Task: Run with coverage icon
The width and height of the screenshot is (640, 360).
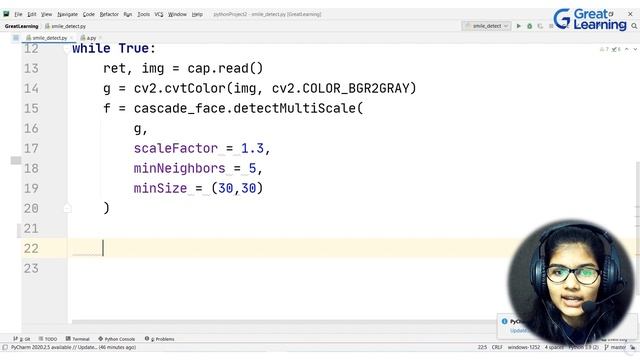Action: coord(540,26)
